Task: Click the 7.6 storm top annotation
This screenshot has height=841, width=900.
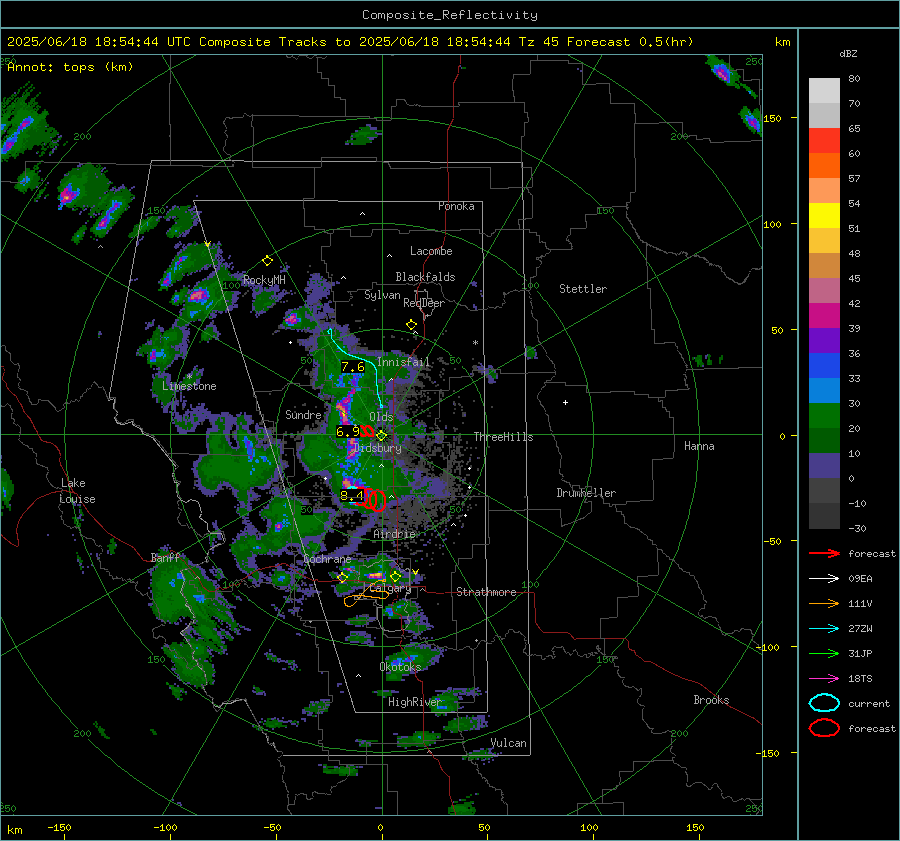Action: [352, 367]
